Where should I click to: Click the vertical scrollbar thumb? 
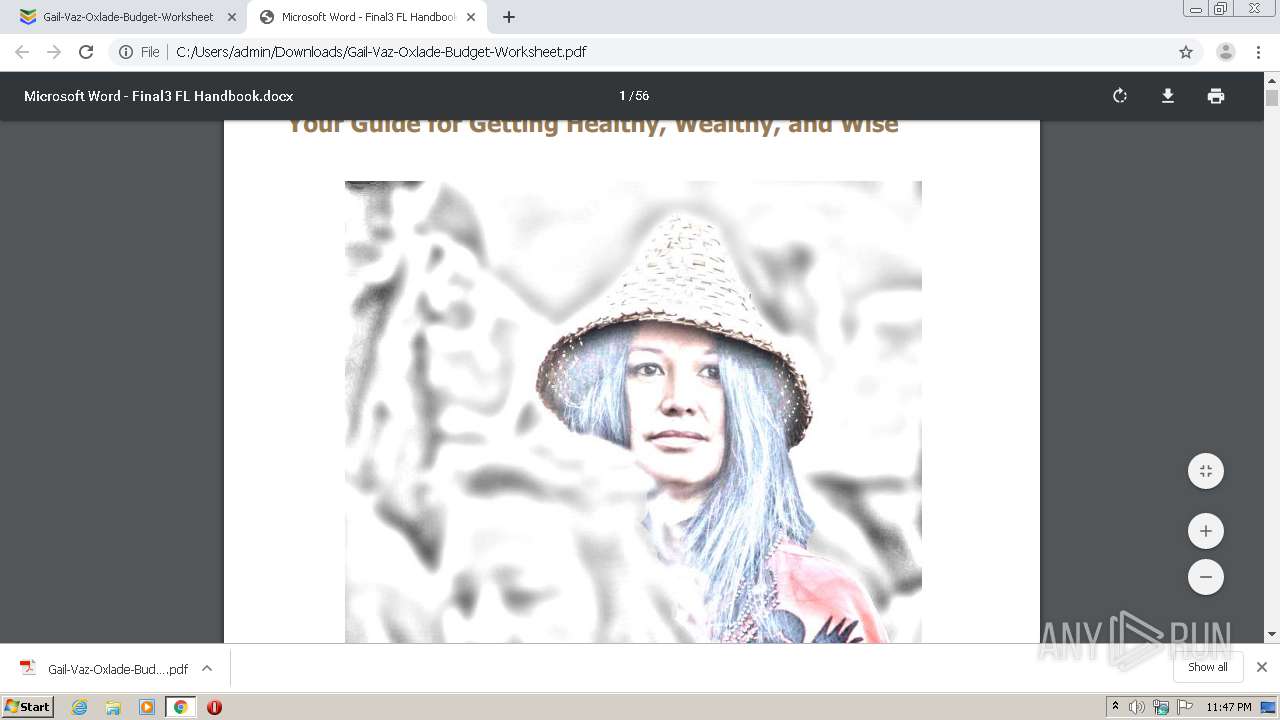[1272, 98]
